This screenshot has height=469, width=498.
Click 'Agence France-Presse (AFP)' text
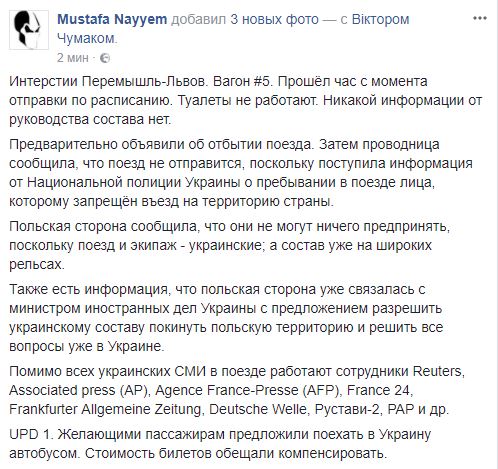pos(248,390)
